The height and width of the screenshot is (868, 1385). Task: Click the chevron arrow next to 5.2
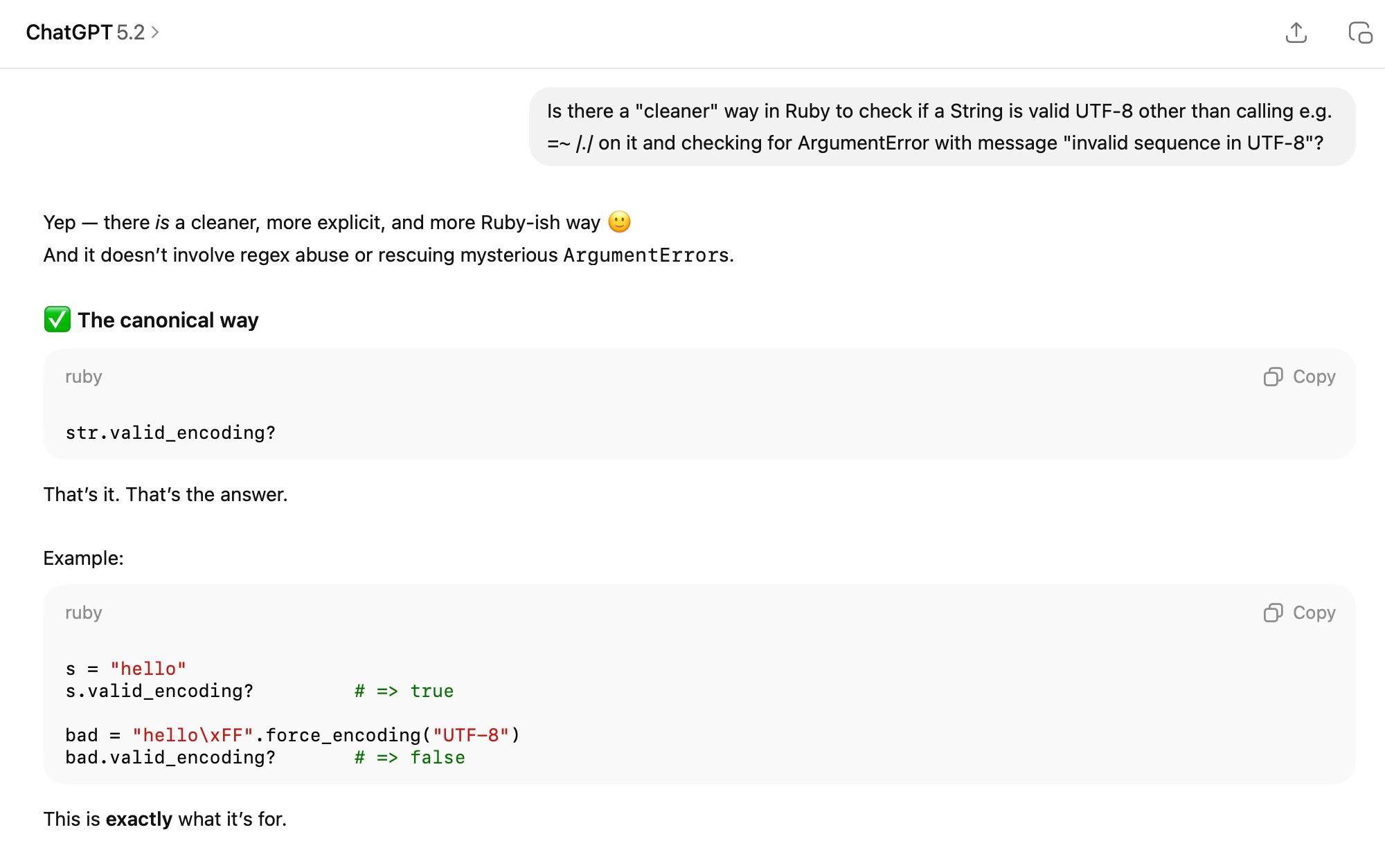pos(155,33)
